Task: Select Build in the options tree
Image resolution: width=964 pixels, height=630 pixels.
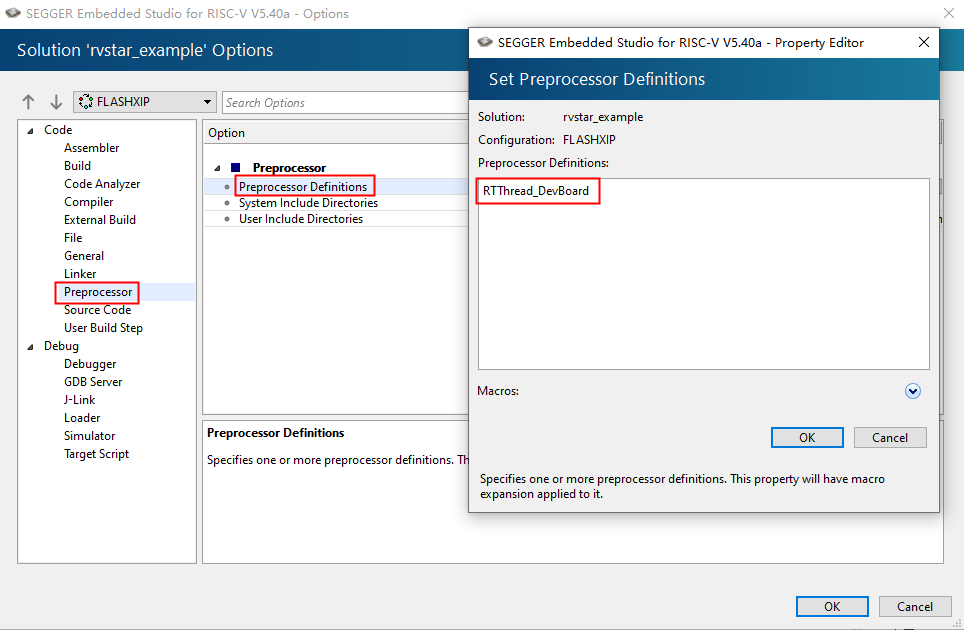Action: click(77, 166)
